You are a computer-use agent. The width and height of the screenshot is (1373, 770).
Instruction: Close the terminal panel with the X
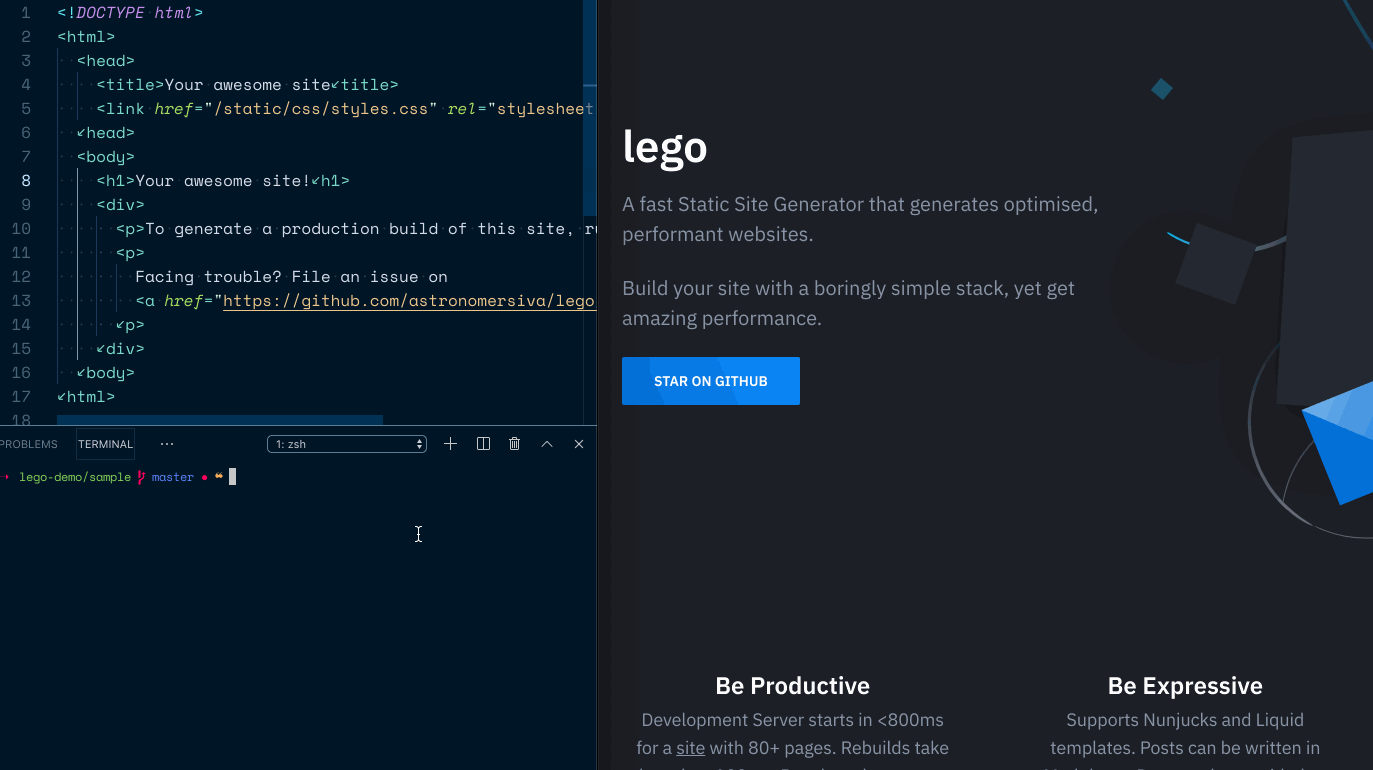pyautogui.click(x=579, y=444)
